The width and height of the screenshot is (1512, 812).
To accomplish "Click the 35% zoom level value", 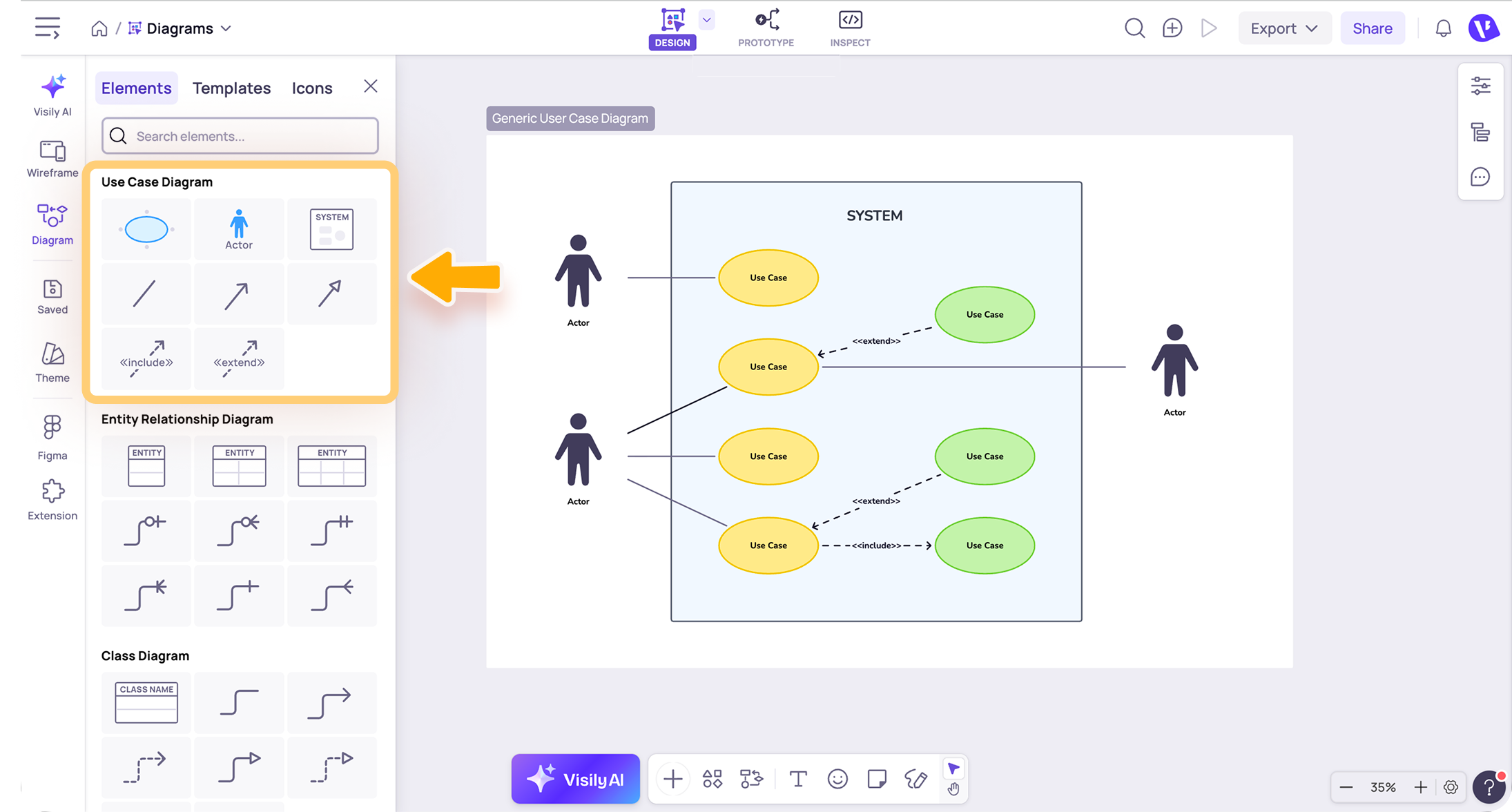I will pos(1383,787).
